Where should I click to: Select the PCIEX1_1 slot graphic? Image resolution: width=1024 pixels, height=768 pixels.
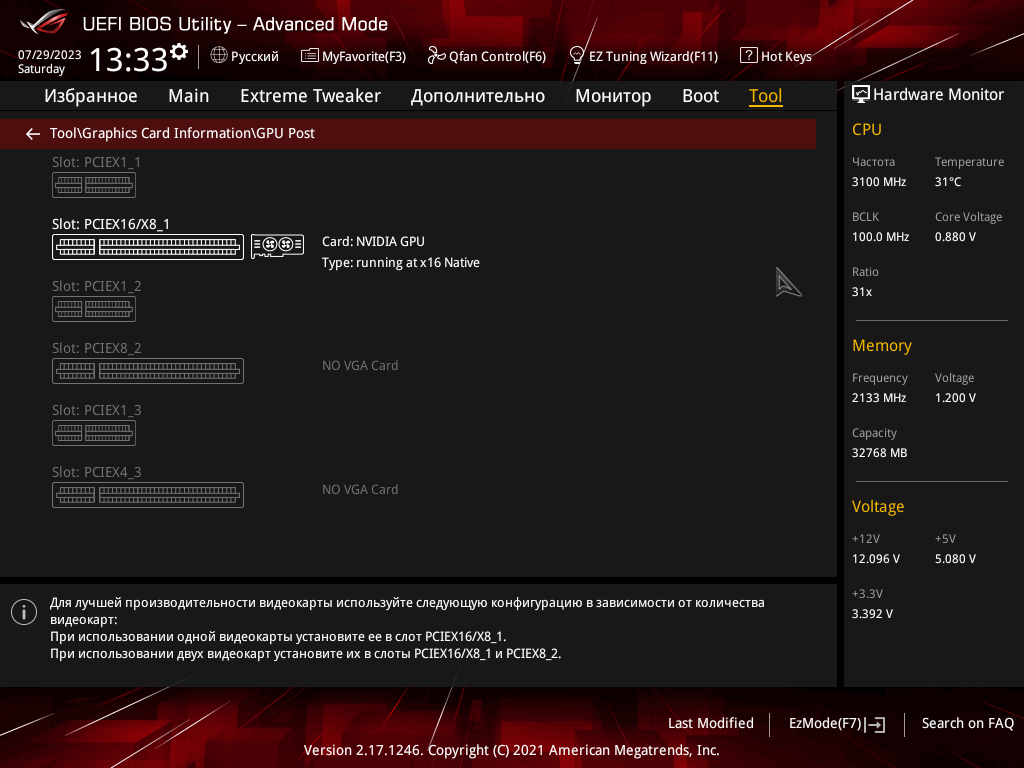coord(94,185)
